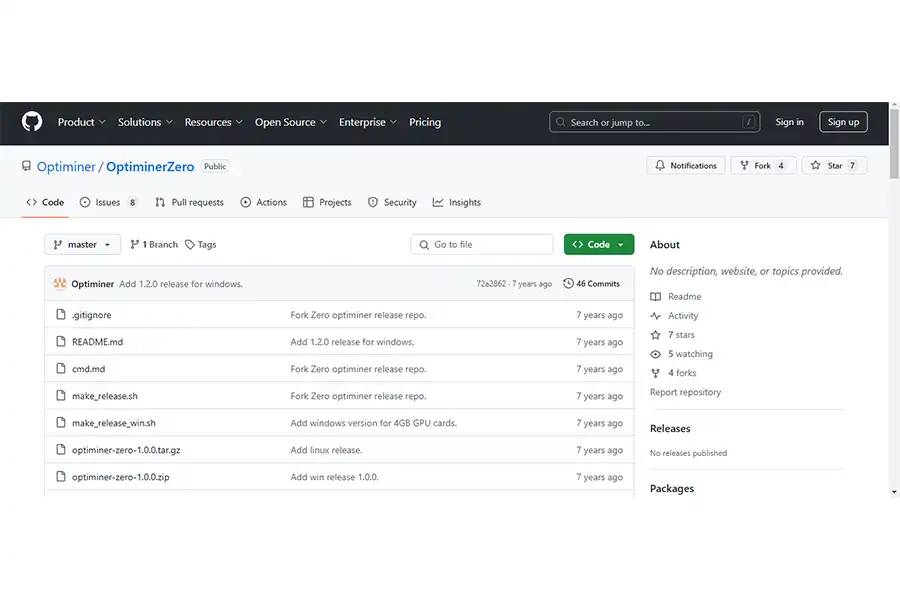The width and height of the screenshot is (900, 600).
Task: Open the README.md file name
Action: tap(98, 342)
